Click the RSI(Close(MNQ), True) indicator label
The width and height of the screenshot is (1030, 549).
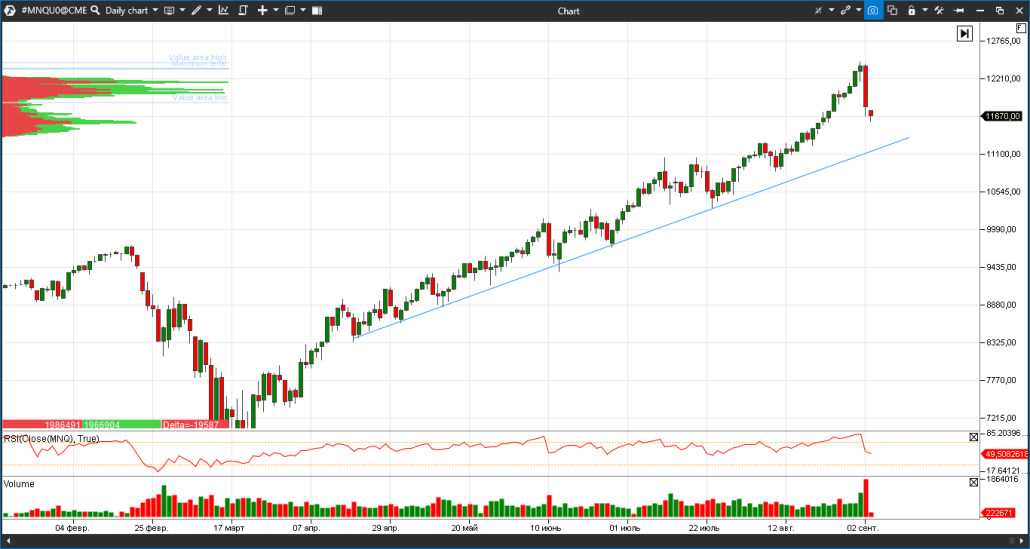click(51, 439)
